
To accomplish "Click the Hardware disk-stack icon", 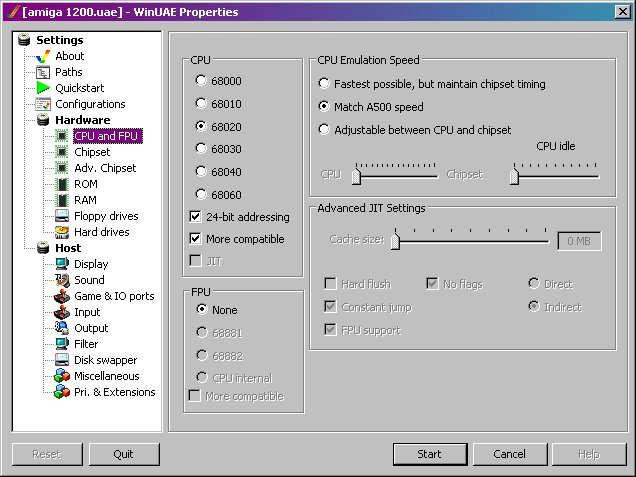I will [43, 120].
